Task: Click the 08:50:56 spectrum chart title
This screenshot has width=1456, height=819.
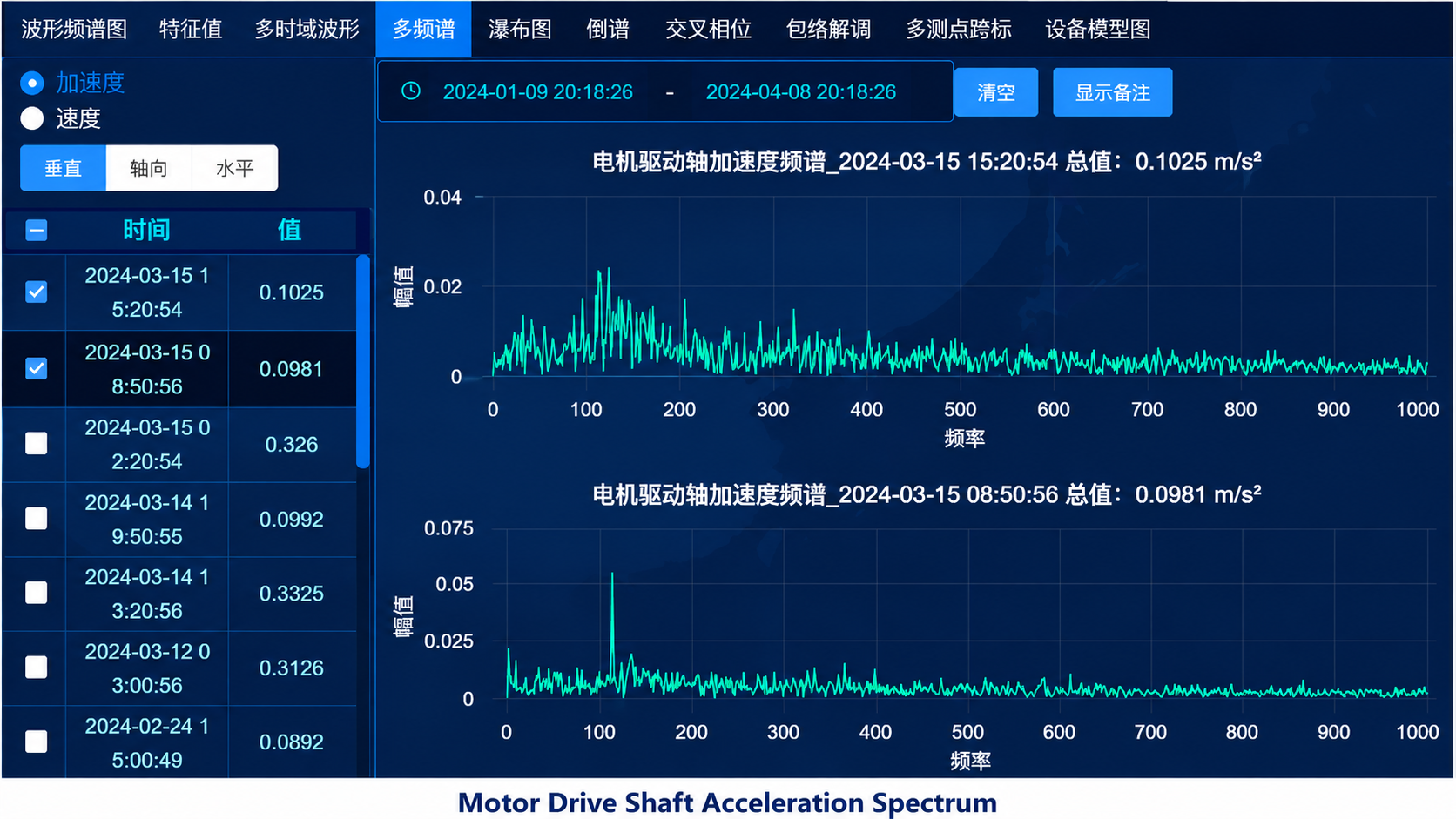Action: coord(927,494)
